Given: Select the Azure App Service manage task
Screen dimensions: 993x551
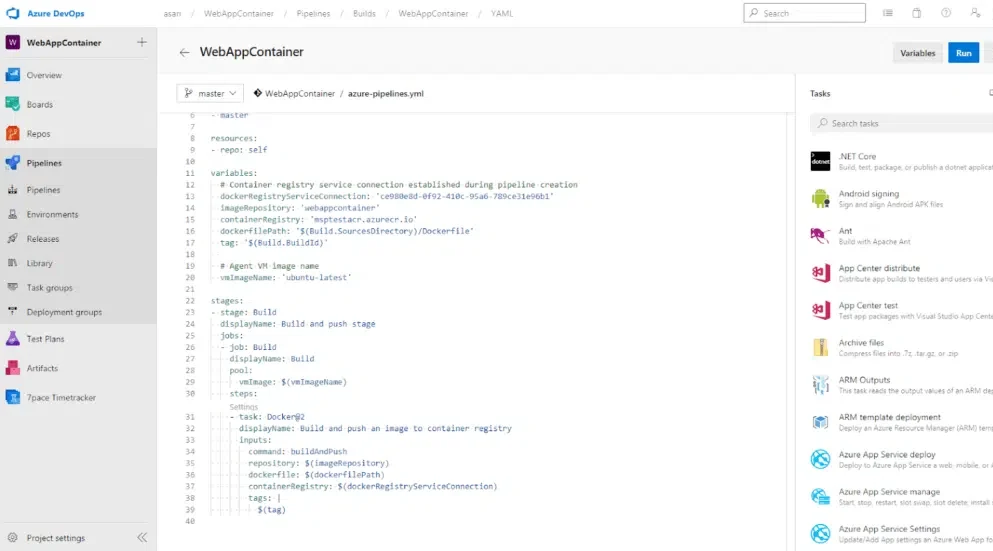Looking at the screenshot, I should 901,497.
